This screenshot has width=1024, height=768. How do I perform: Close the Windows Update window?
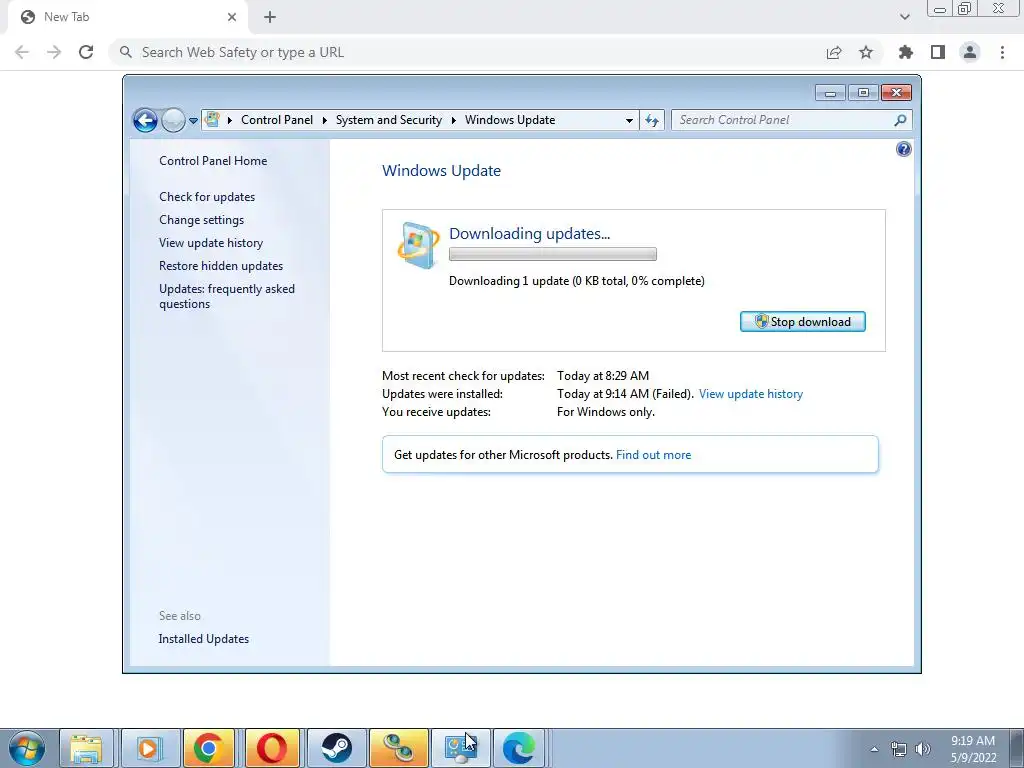(x=896, y=93)
